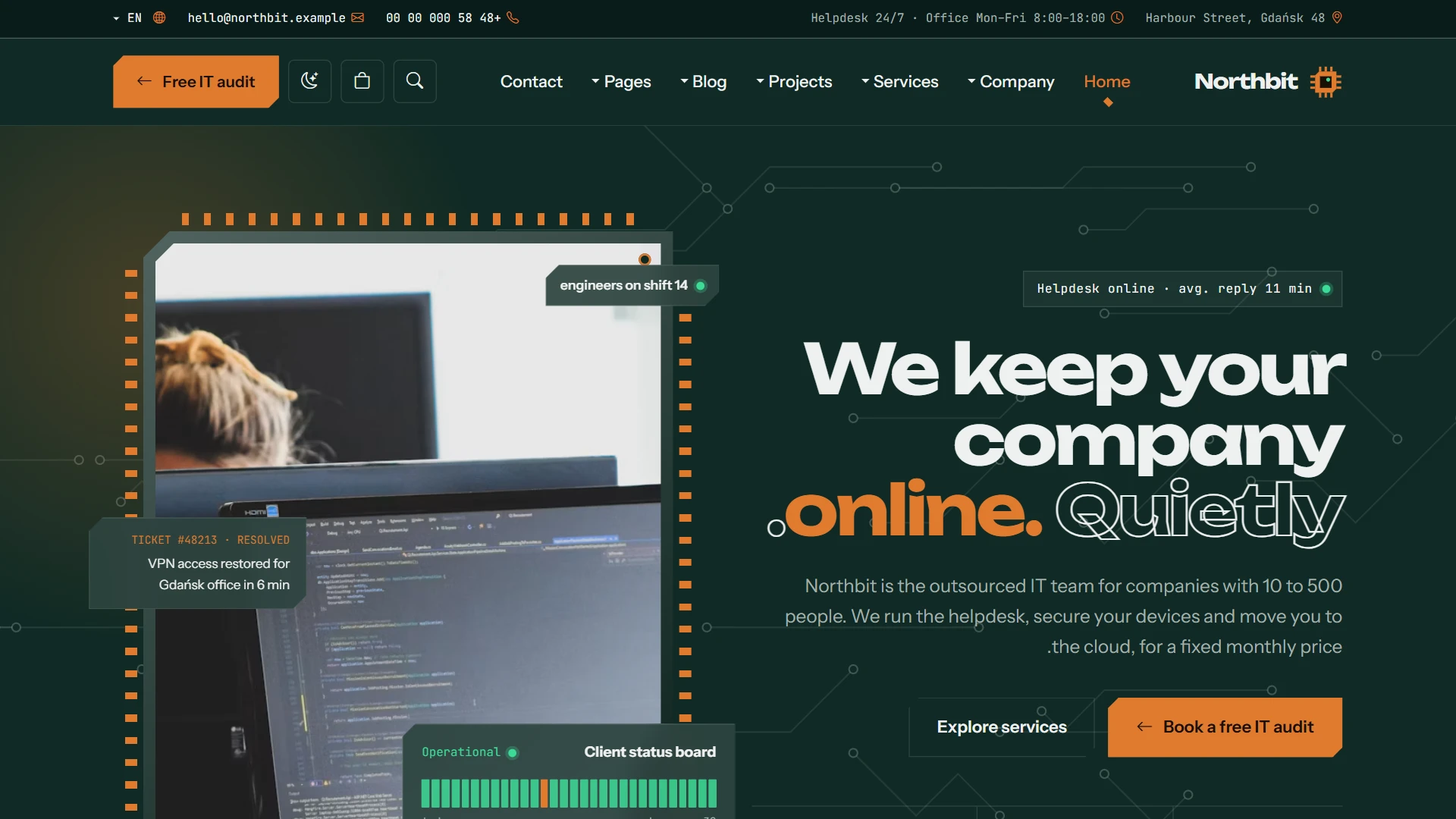The width and height of the screenshot is (1456, 819).
Task: Click the orange online. heading word
Action: (x=913, y=510)
